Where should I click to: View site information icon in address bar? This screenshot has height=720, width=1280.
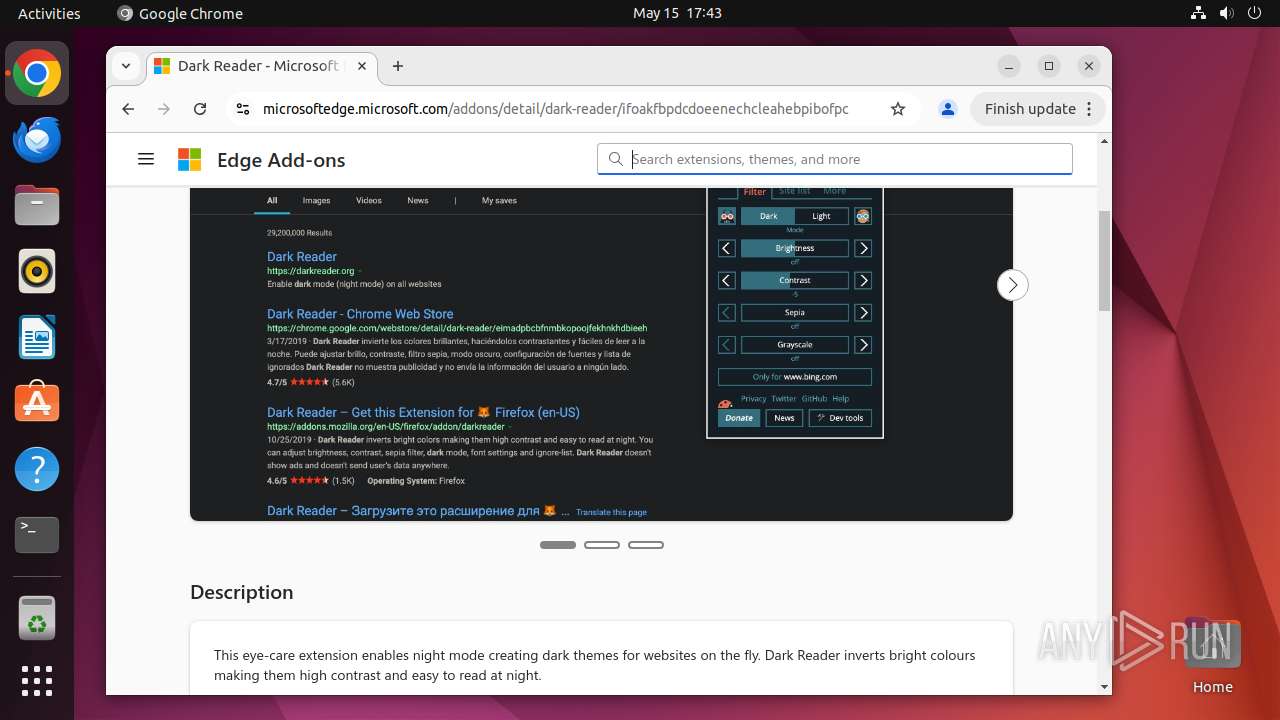click(242, 109)
